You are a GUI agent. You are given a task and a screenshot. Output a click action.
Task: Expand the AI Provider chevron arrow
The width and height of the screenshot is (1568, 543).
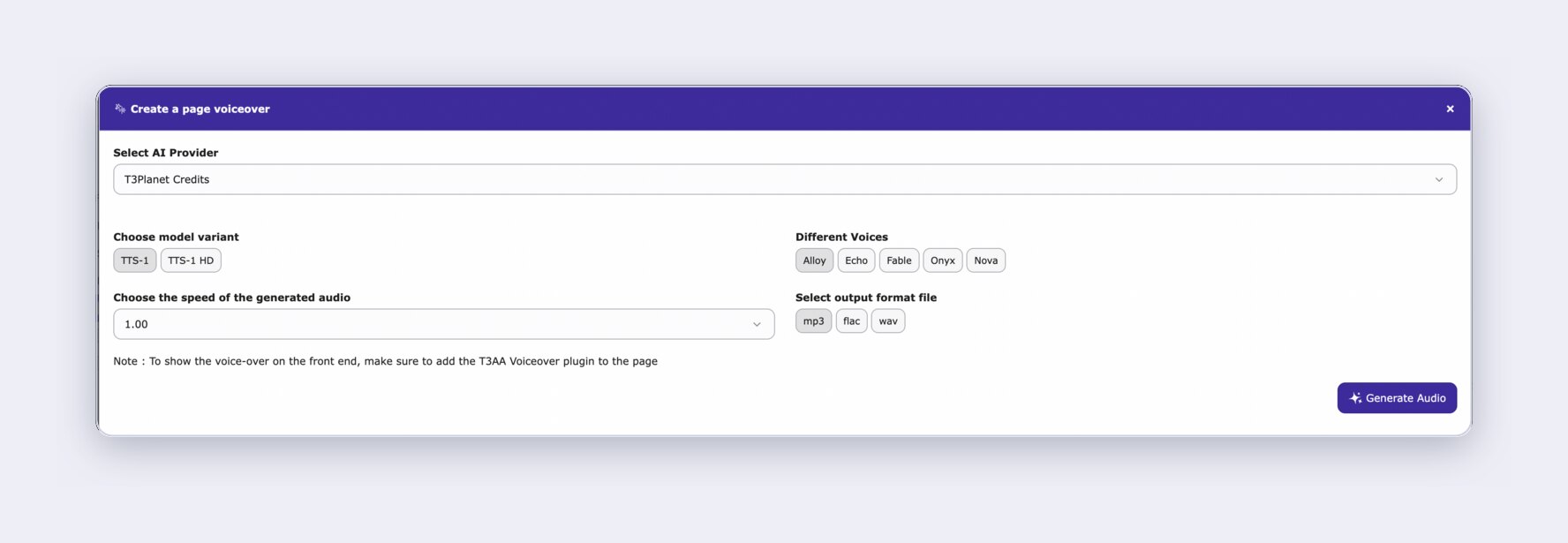tap(1438, 179)
